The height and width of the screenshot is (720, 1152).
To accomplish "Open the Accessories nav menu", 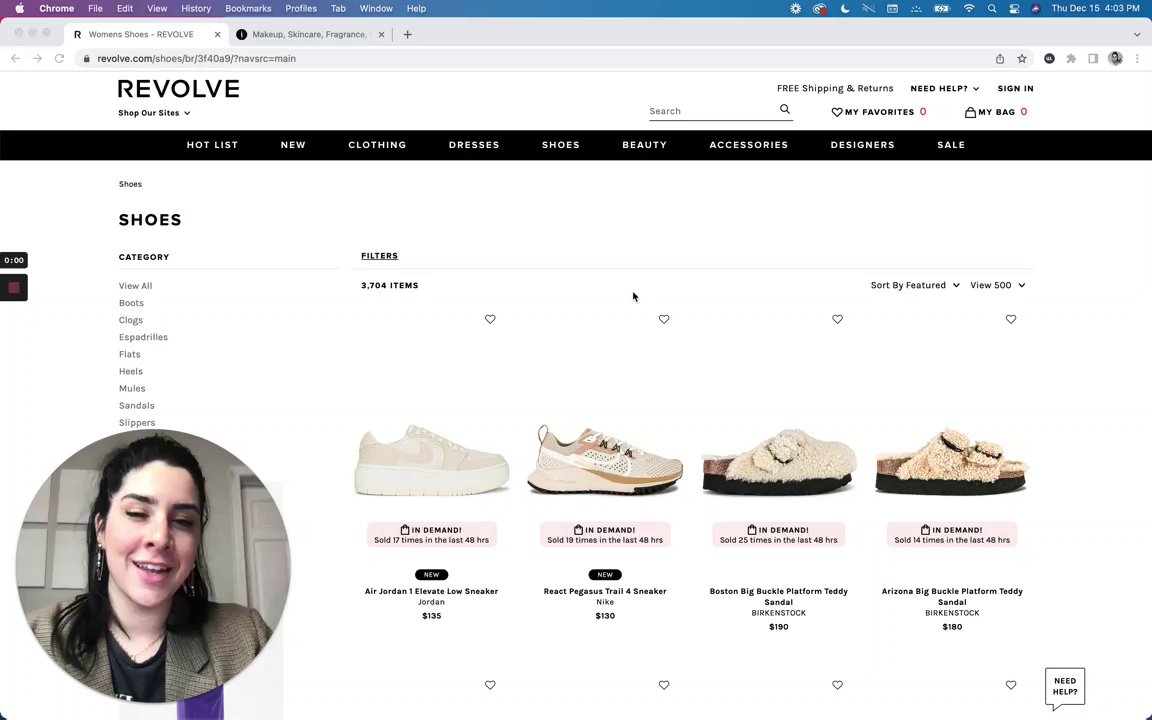I will (x=749, y=145).
